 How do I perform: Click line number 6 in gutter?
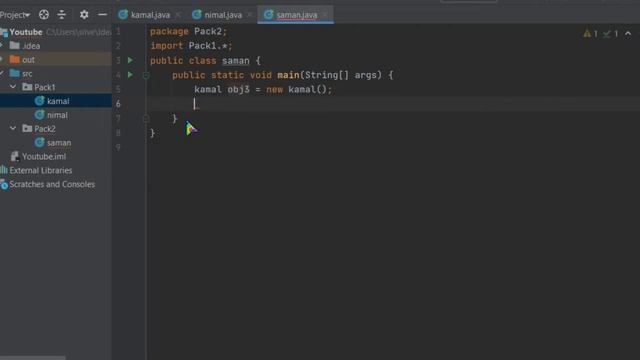[x=118, y=104]
